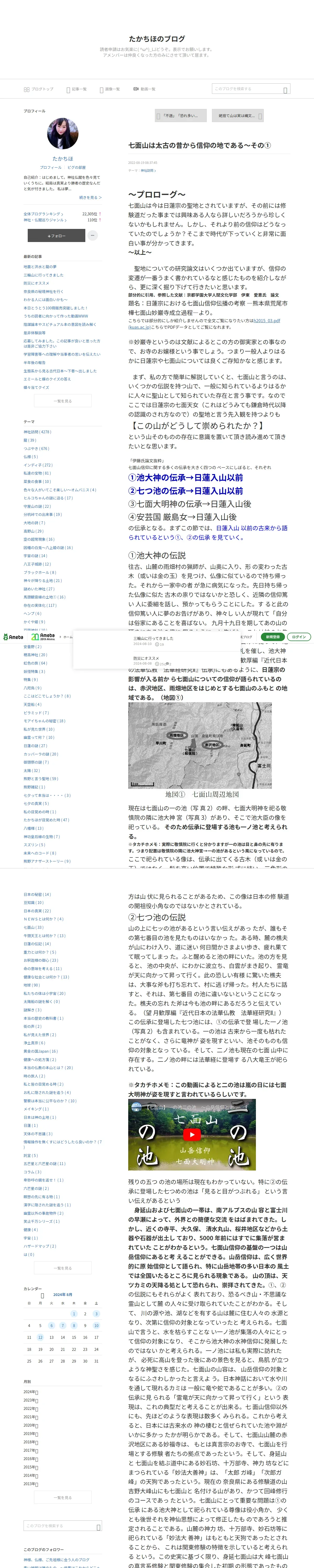
Task: Click the ログイン button
Action: click(299, 637)
